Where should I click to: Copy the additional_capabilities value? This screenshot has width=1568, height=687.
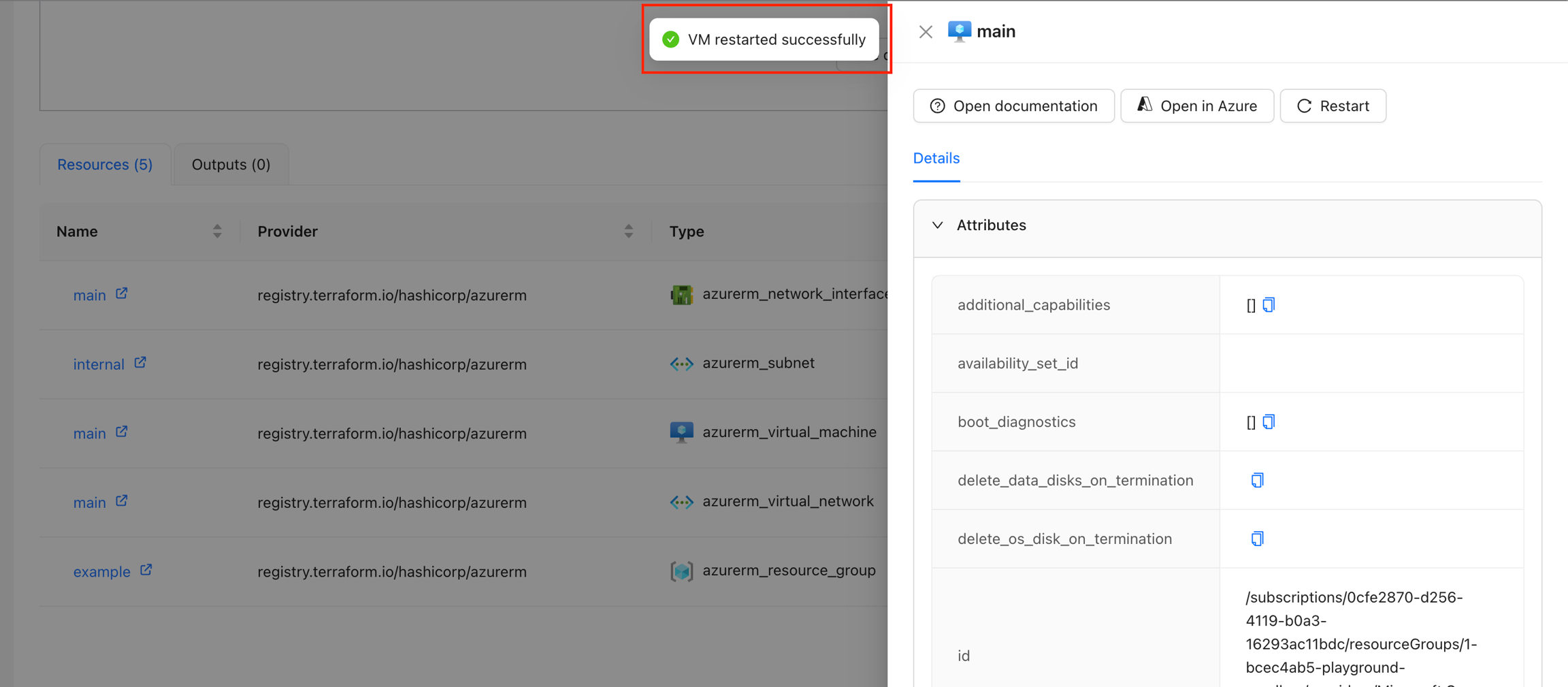coord(1269,305)
